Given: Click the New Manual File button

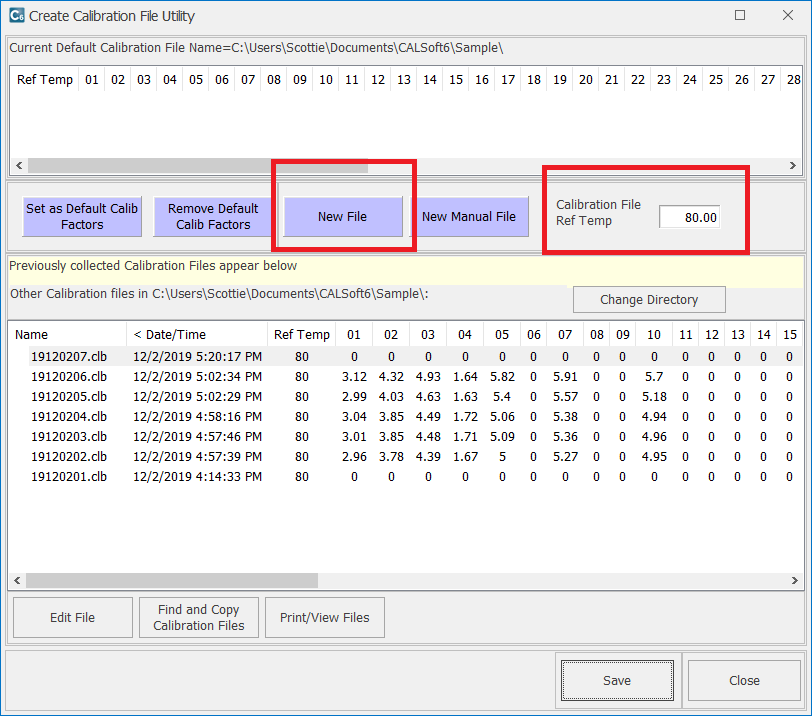Looking at the screenshot, I should click(x=469, y=217).
